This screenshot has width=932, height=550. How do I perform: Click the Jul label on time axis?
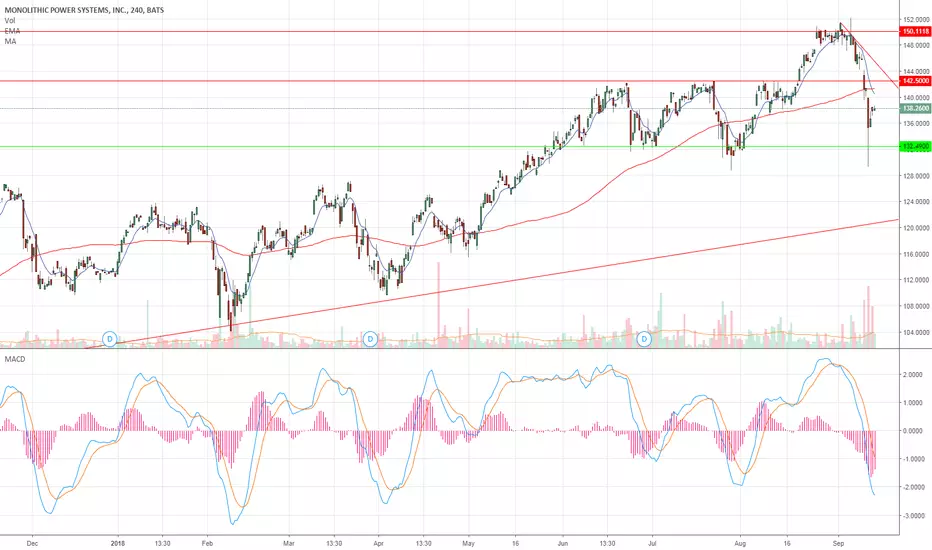point(653,543)
